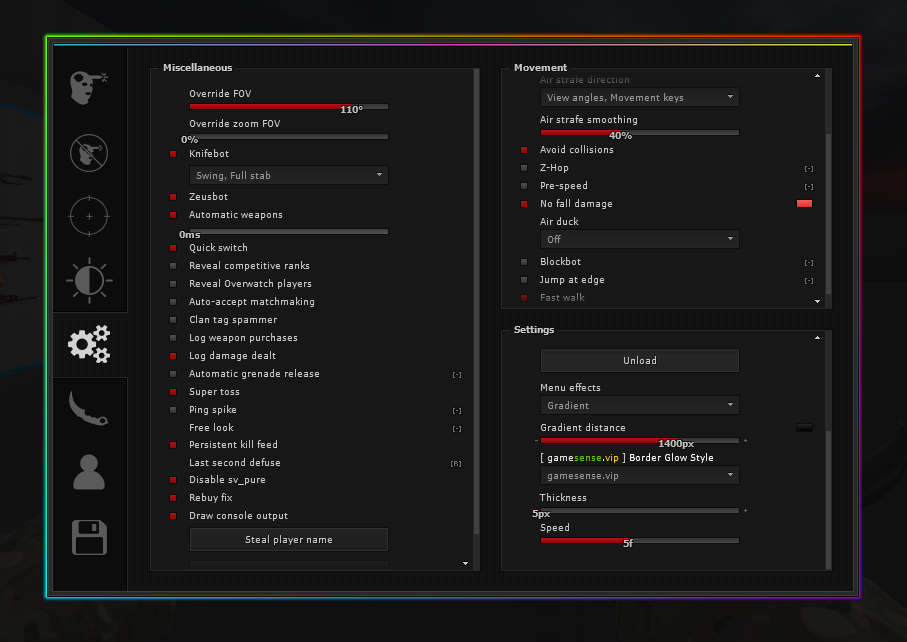Click Miscellaneous panel scroll down arrow
The height and width of the screenshot is (642, 907).
(x=466, y=563)
